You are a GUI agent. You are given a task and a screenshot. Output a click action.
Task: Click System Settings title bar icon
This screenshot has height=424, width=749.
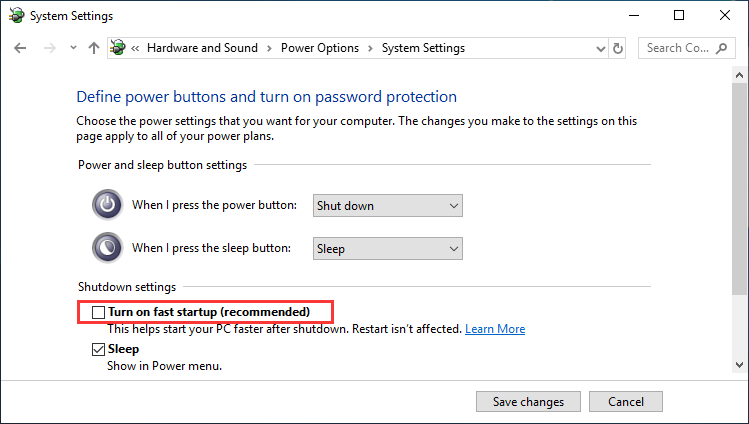(17, 16)
